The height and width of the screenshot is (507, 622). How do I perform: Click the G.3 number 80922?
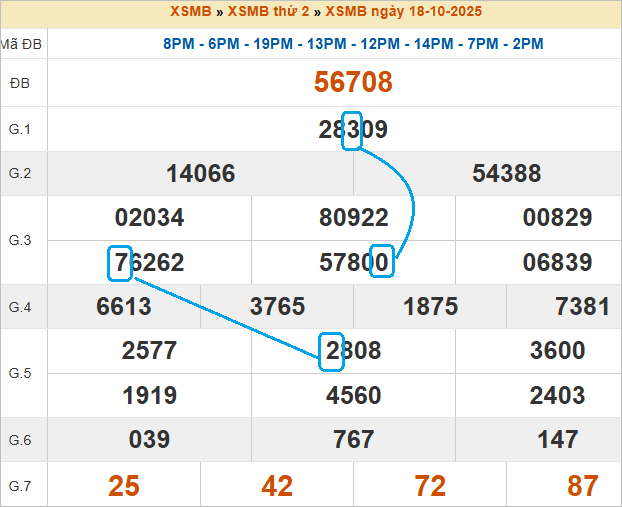tap(353, 218)
